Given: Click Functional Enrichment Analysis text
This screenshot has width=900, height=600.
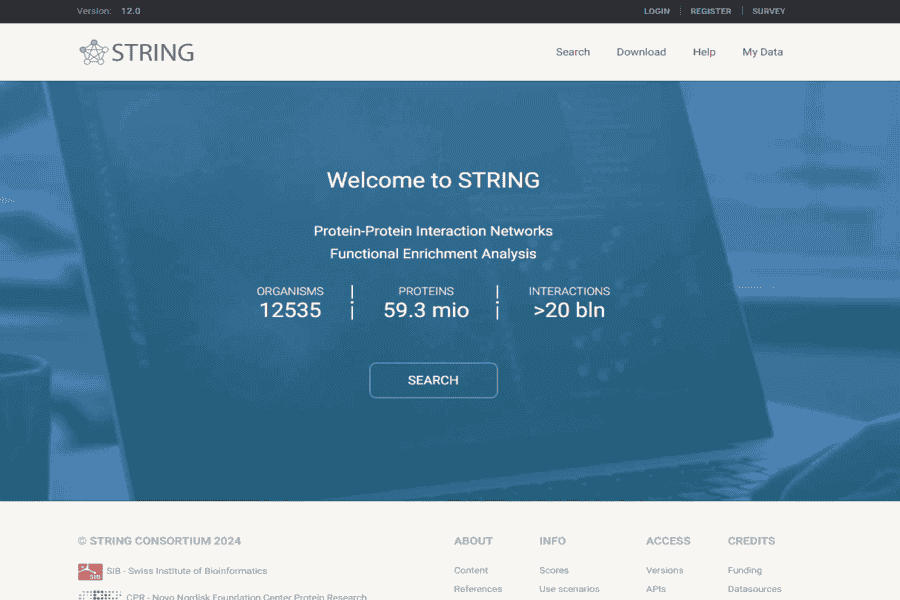Looking at the screenshot, I should [433, 254].
